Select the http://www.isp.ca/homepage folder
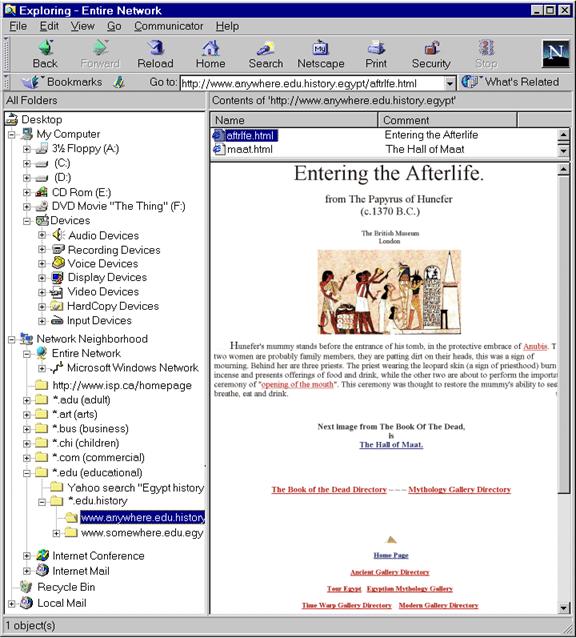 (x=113, y=385)
